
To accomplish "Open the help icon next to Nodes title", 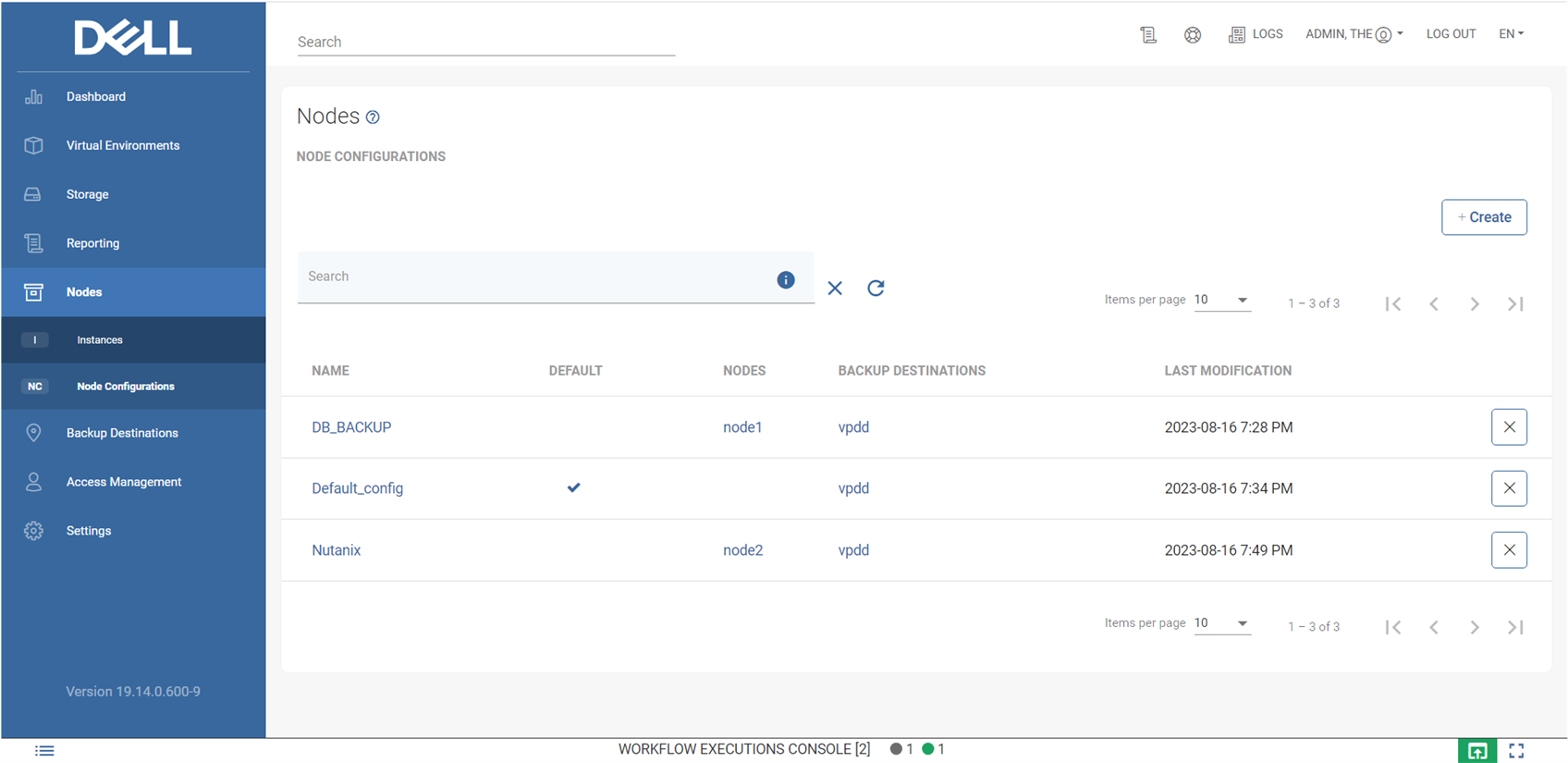I will click(x=373, y=117).
